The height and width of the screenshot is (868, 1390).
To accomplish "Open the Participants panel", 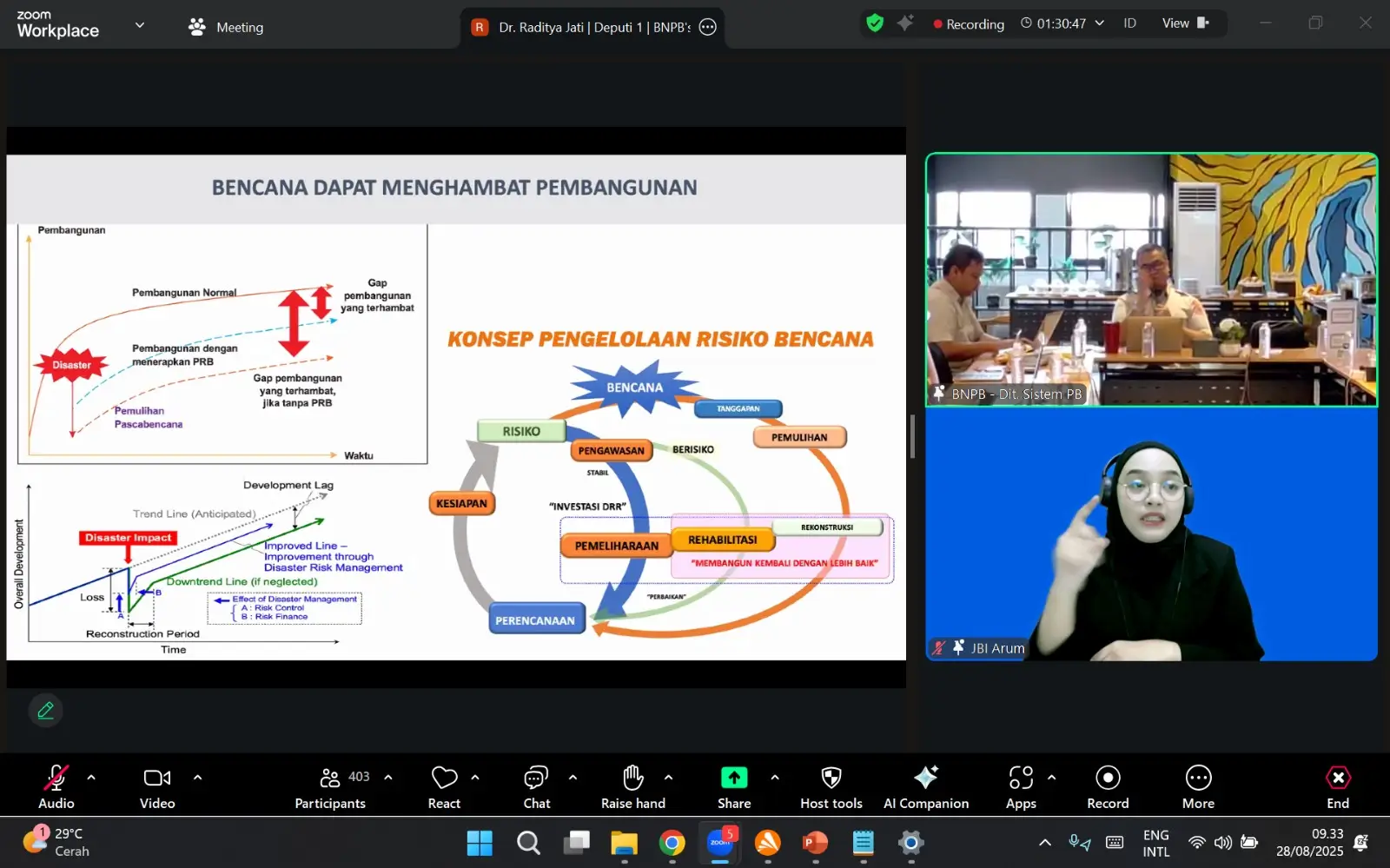I will (x=330, y=786).
